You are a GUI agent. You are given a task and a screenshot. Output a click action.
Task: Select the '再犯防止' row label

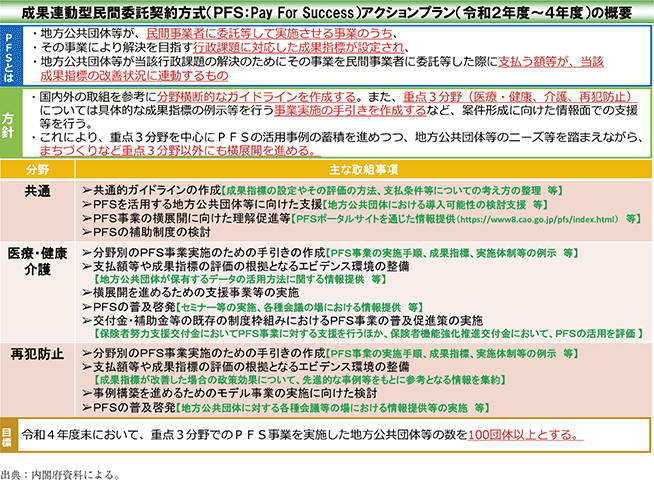tap(38, 354)
